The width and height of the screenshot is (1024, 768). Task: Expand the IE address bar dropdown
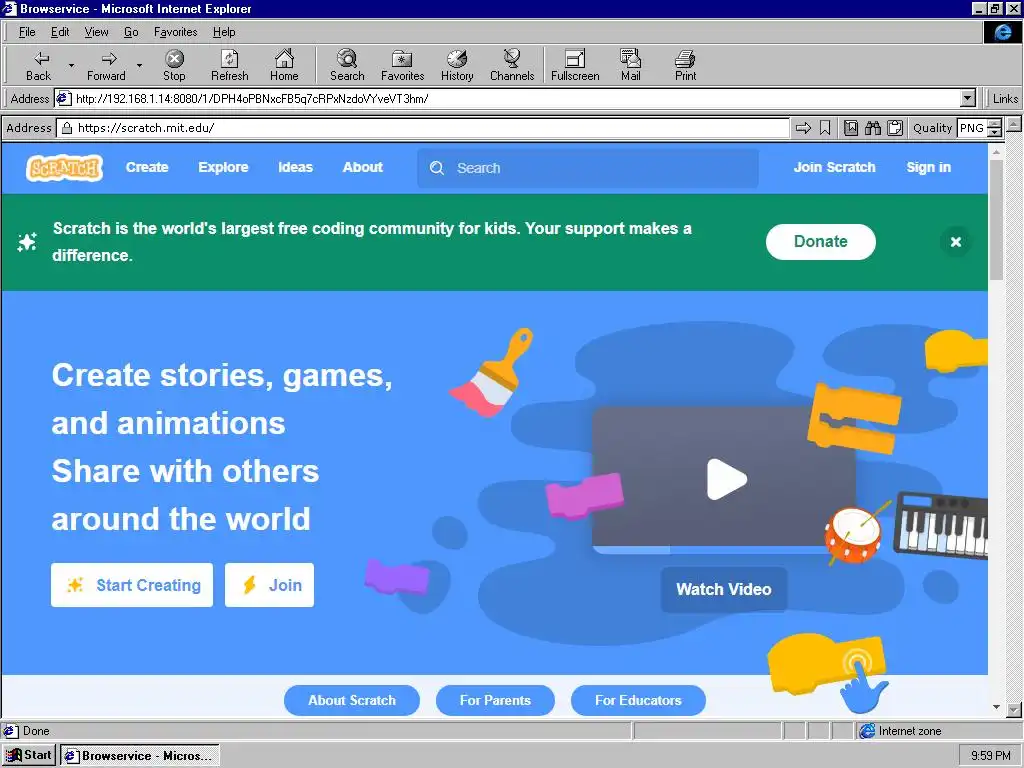tap(968, 99)
